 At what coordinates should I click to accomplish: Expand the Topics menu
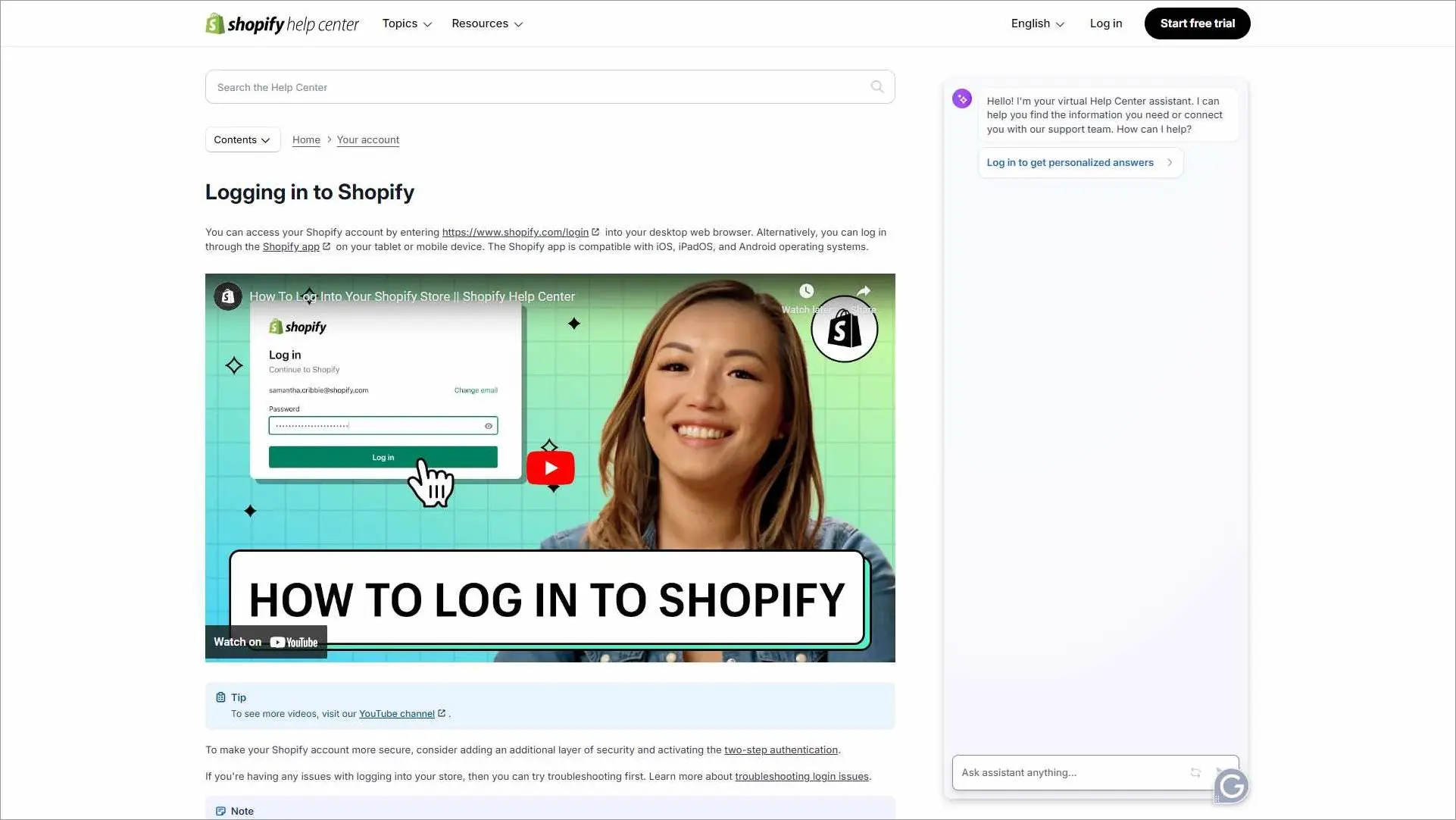pos(407,23)
